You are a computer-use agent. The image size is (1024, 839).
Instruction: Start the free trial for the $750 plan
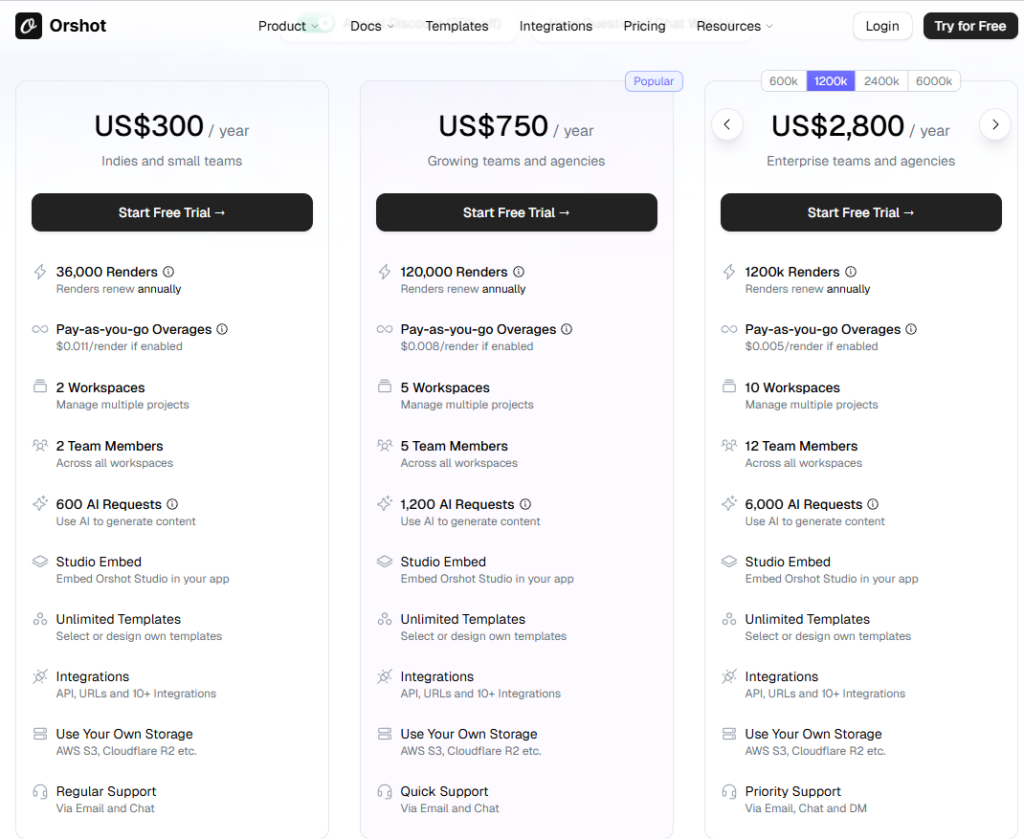click(516, 212)
